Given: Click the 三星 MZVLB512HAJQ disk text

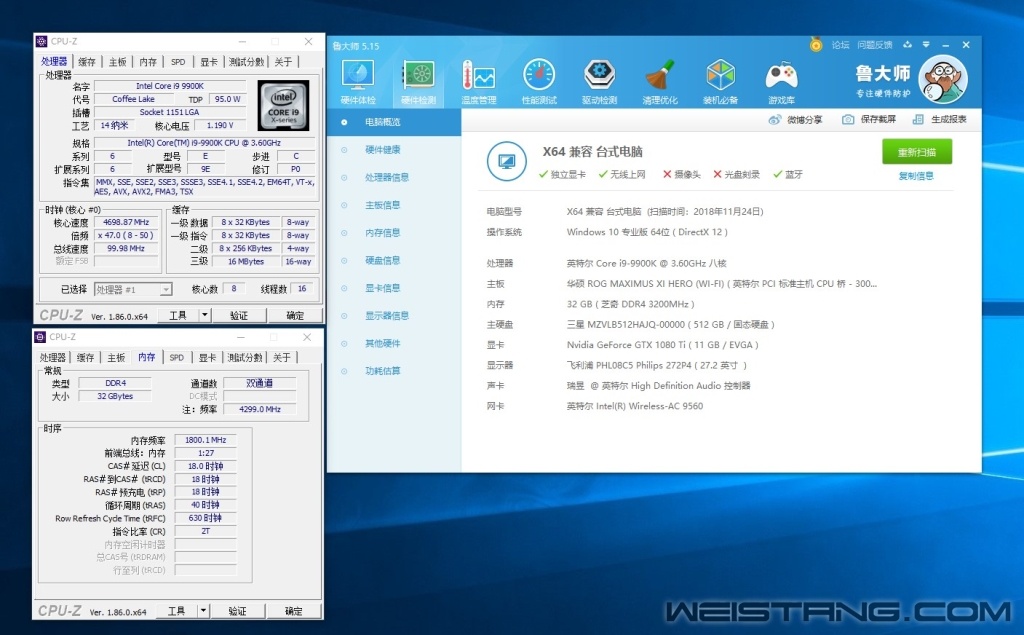Looking at the screenshot, I should (671, 325).
